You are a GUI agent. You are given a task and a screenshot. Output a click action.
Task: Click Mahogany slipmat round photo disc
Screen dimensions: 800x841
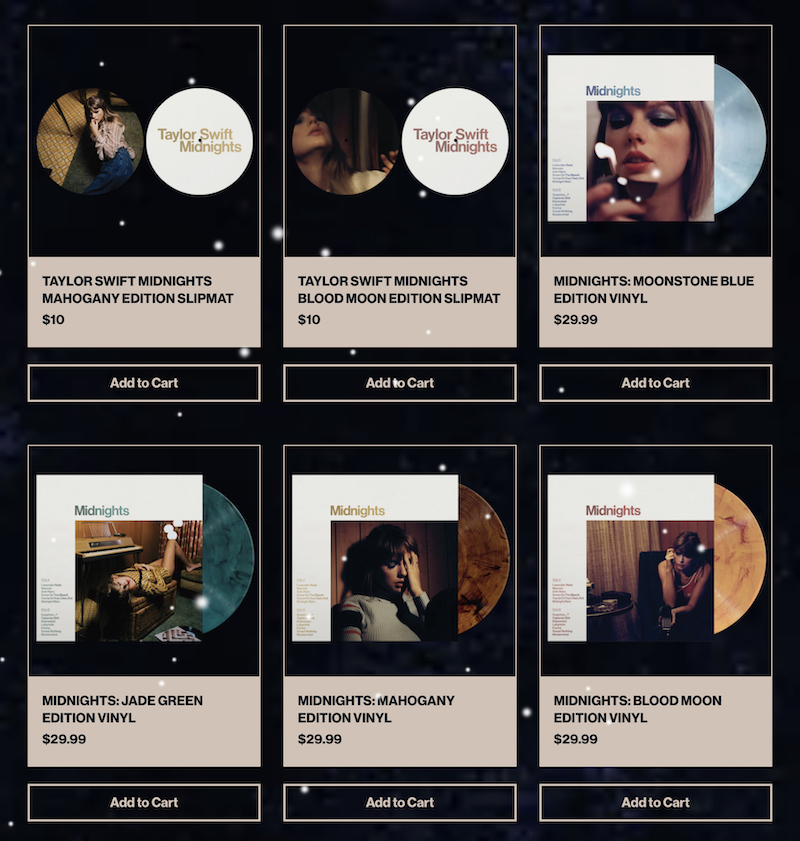click(90, 141)
